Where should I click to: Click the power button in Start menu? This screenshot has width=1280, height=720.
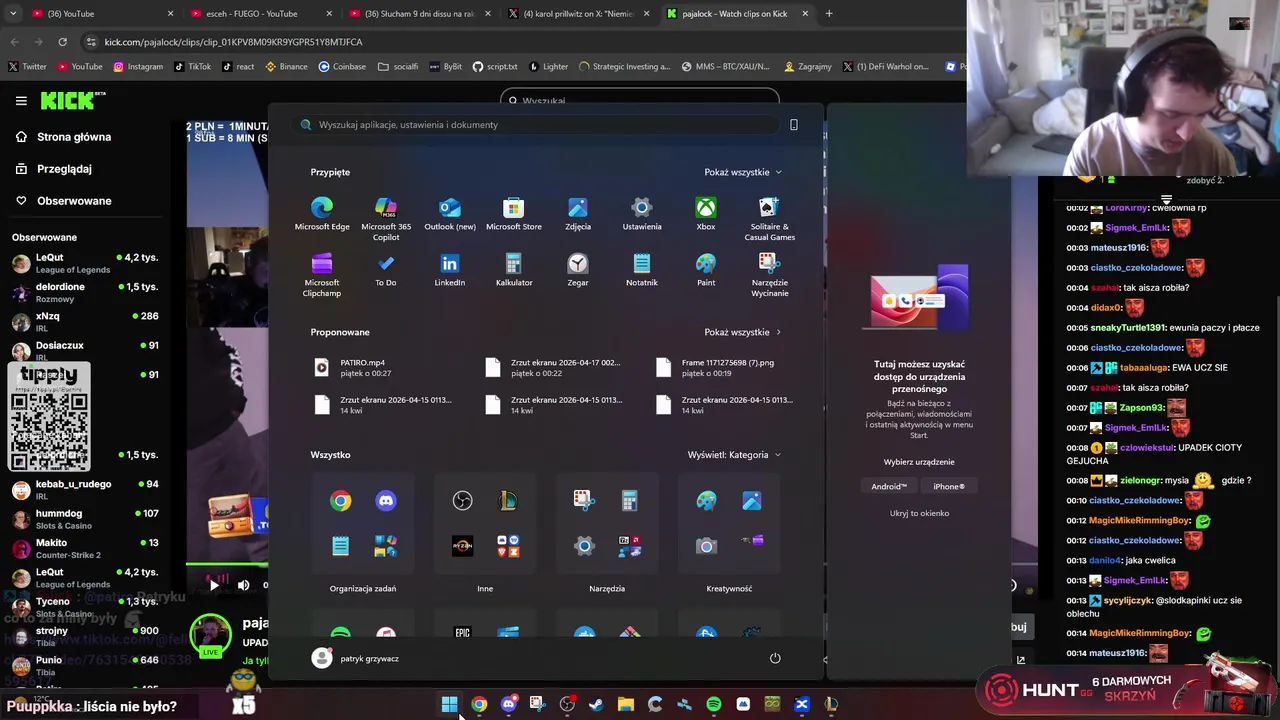pos(775,658)
